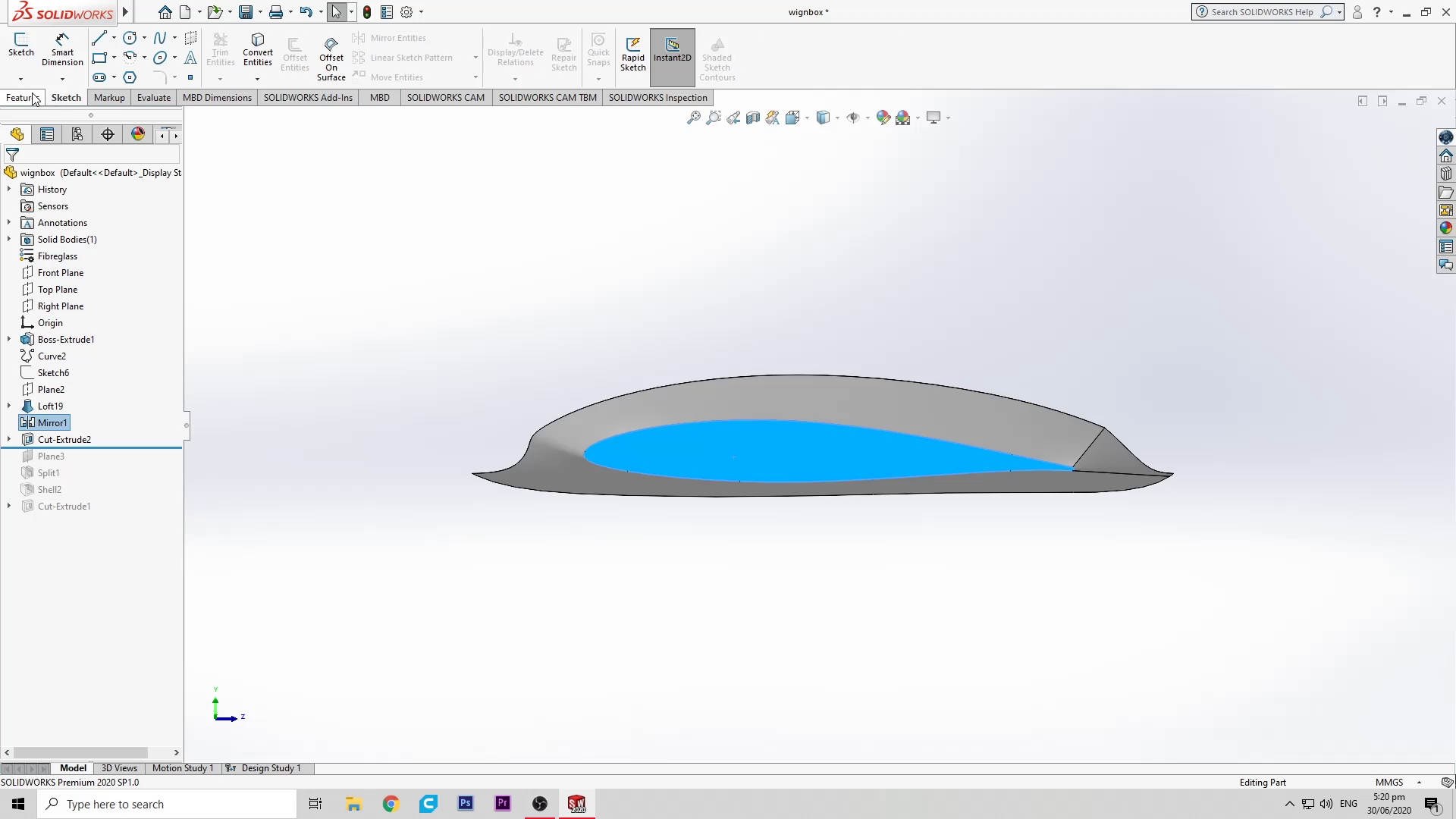This screenshot has width=1456, height=819.
Task: Click Zoom to Area icon
Action: [x=713, y=118]
